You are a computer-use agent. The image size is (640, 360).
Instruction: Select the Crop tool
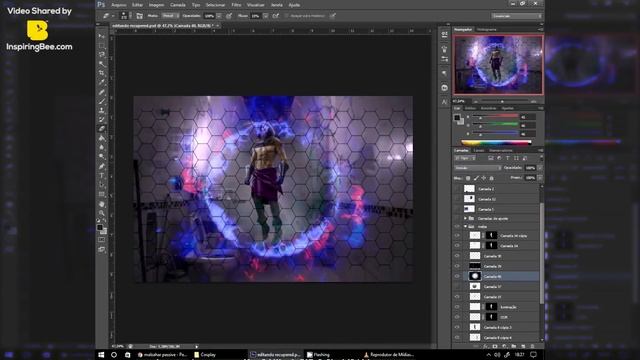click(x=102, y=73)
